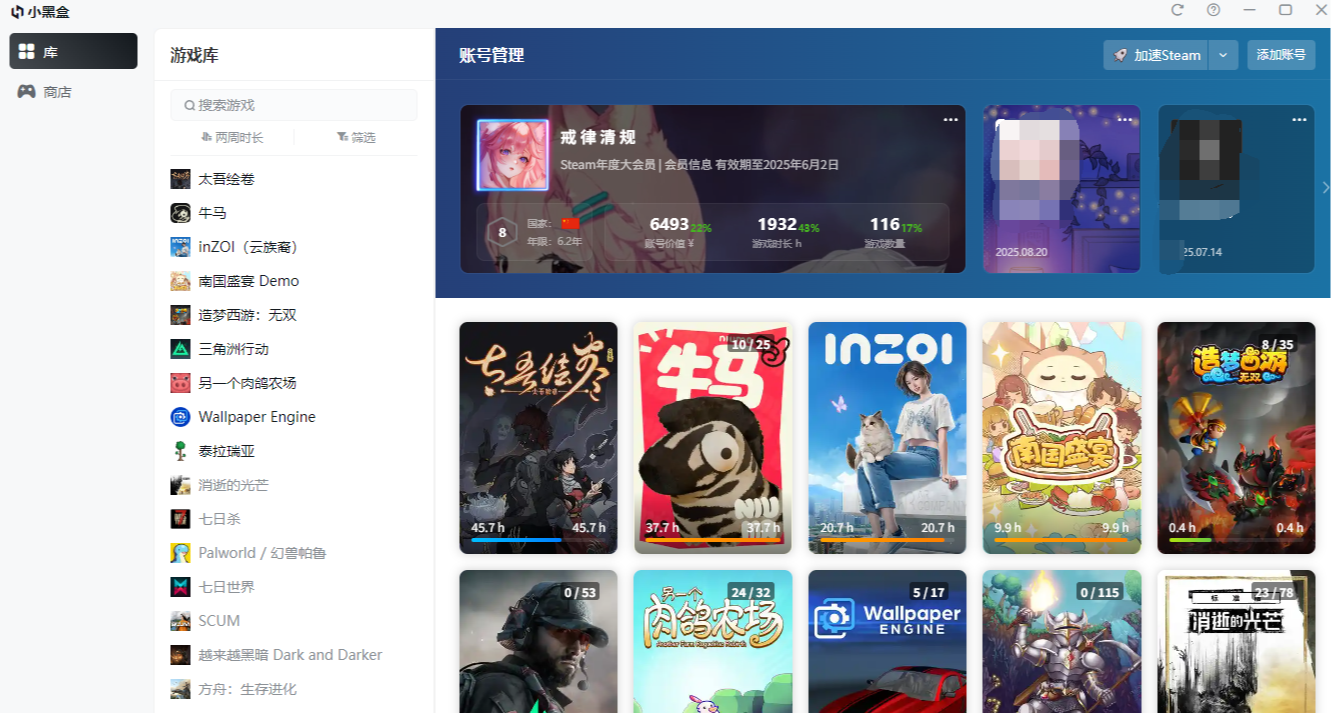The image size is (1331, 713).
Task: Click 23 / 78 badge on 消逝的光芒
Action: (x=1274, y=592)
